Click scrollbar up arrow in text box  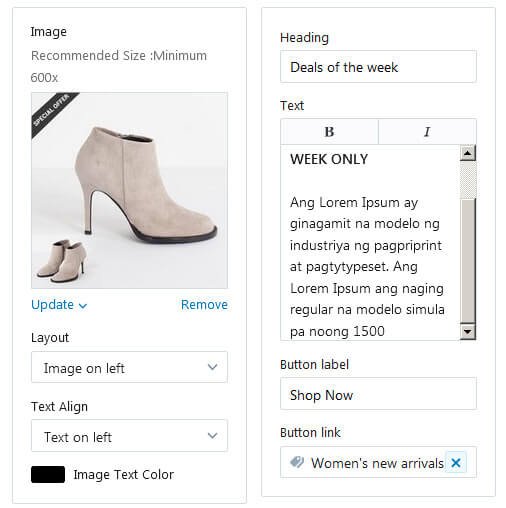(468, 153)
